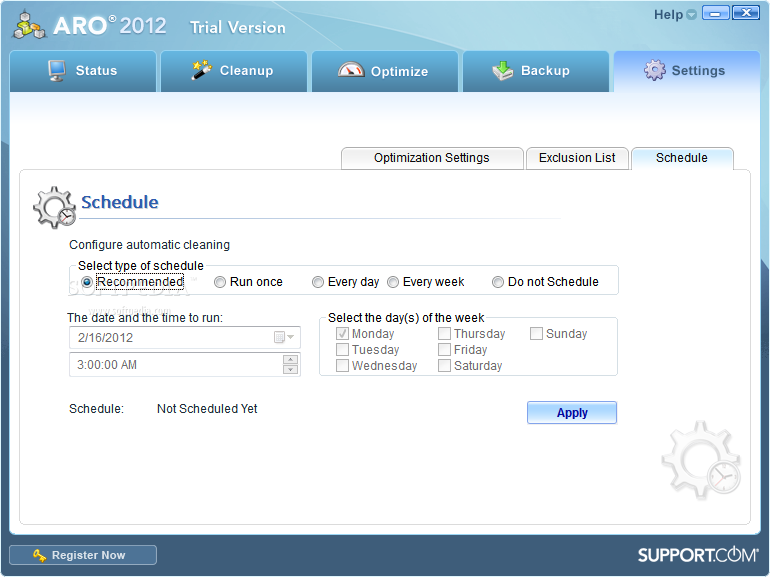Click the Backup download tray icon

point(503,70)
